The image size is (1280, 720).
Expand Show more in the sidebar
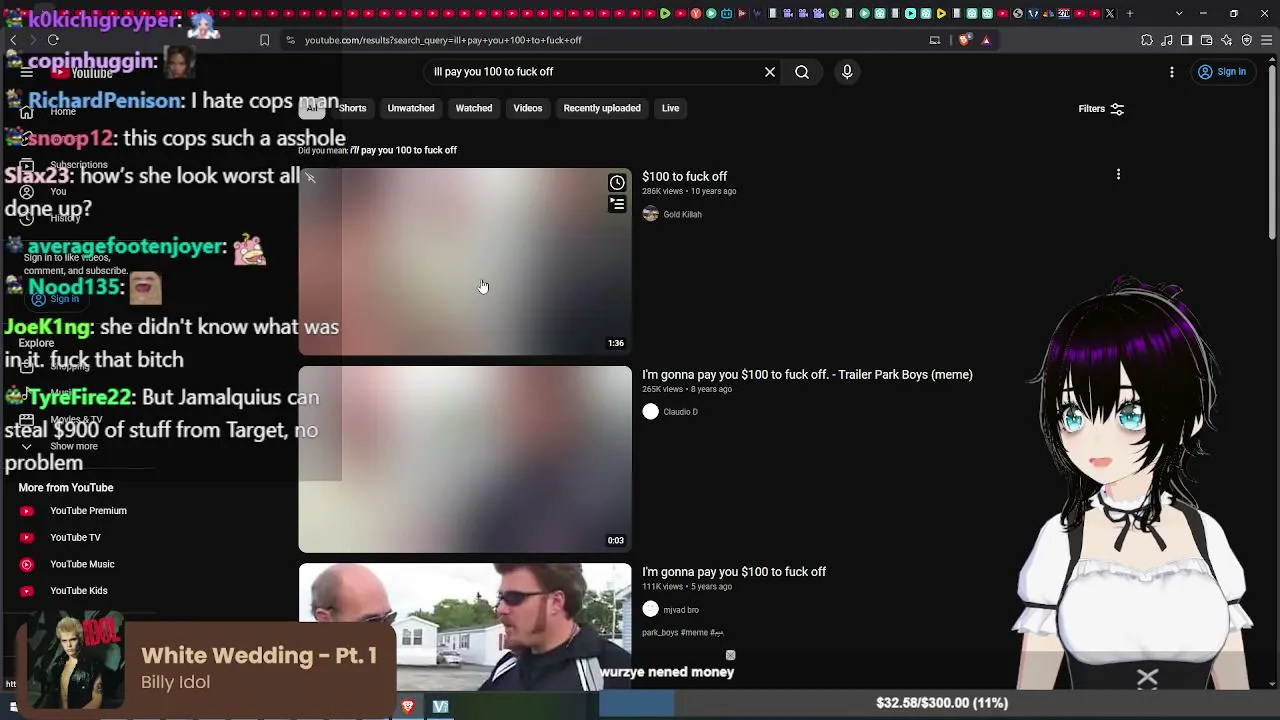click(x=73, y=447)
